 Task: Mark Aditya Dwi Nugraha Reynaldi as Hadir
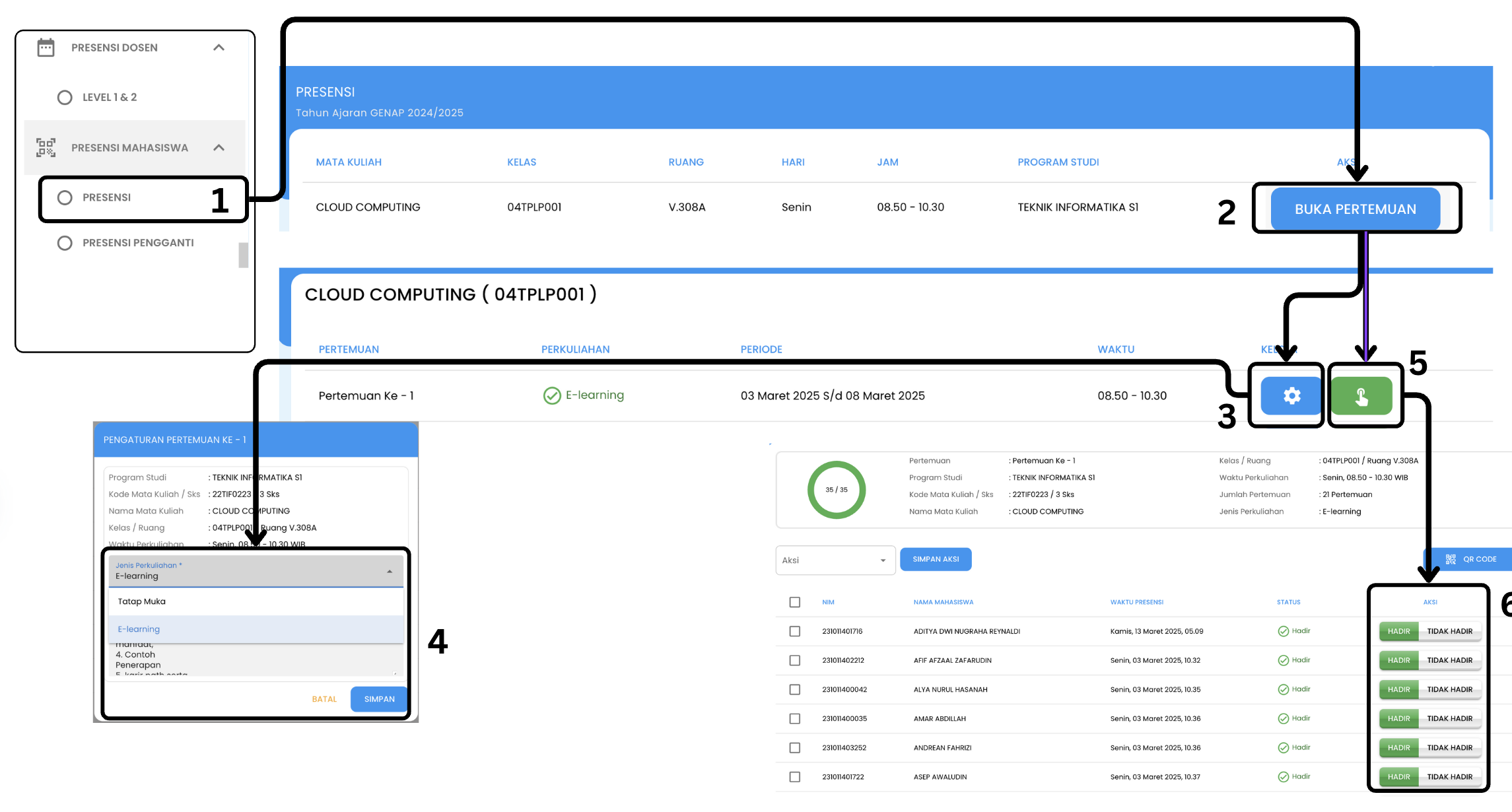click(1398, 631)
